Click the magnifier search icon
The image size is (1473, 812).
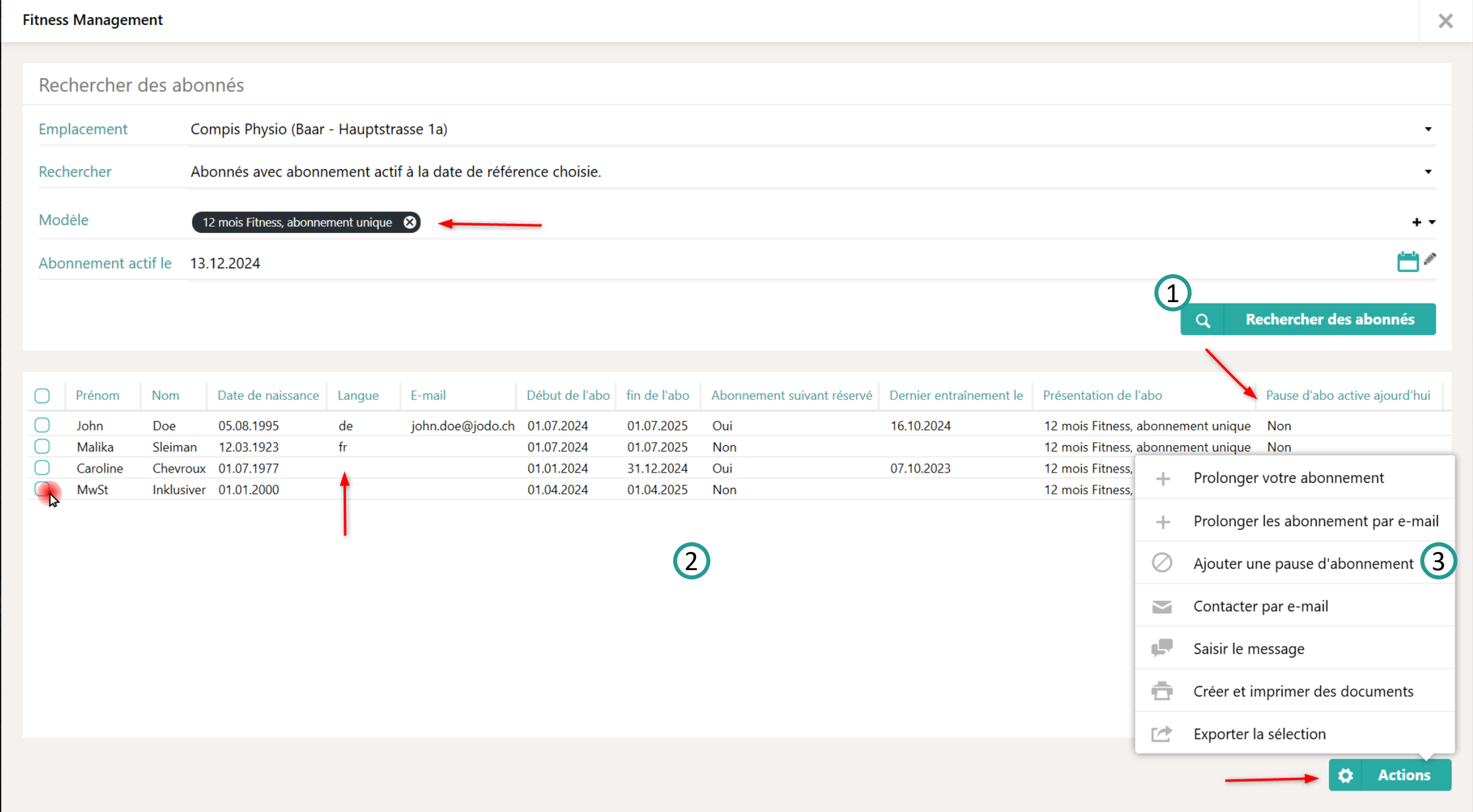coord(1203,321)
